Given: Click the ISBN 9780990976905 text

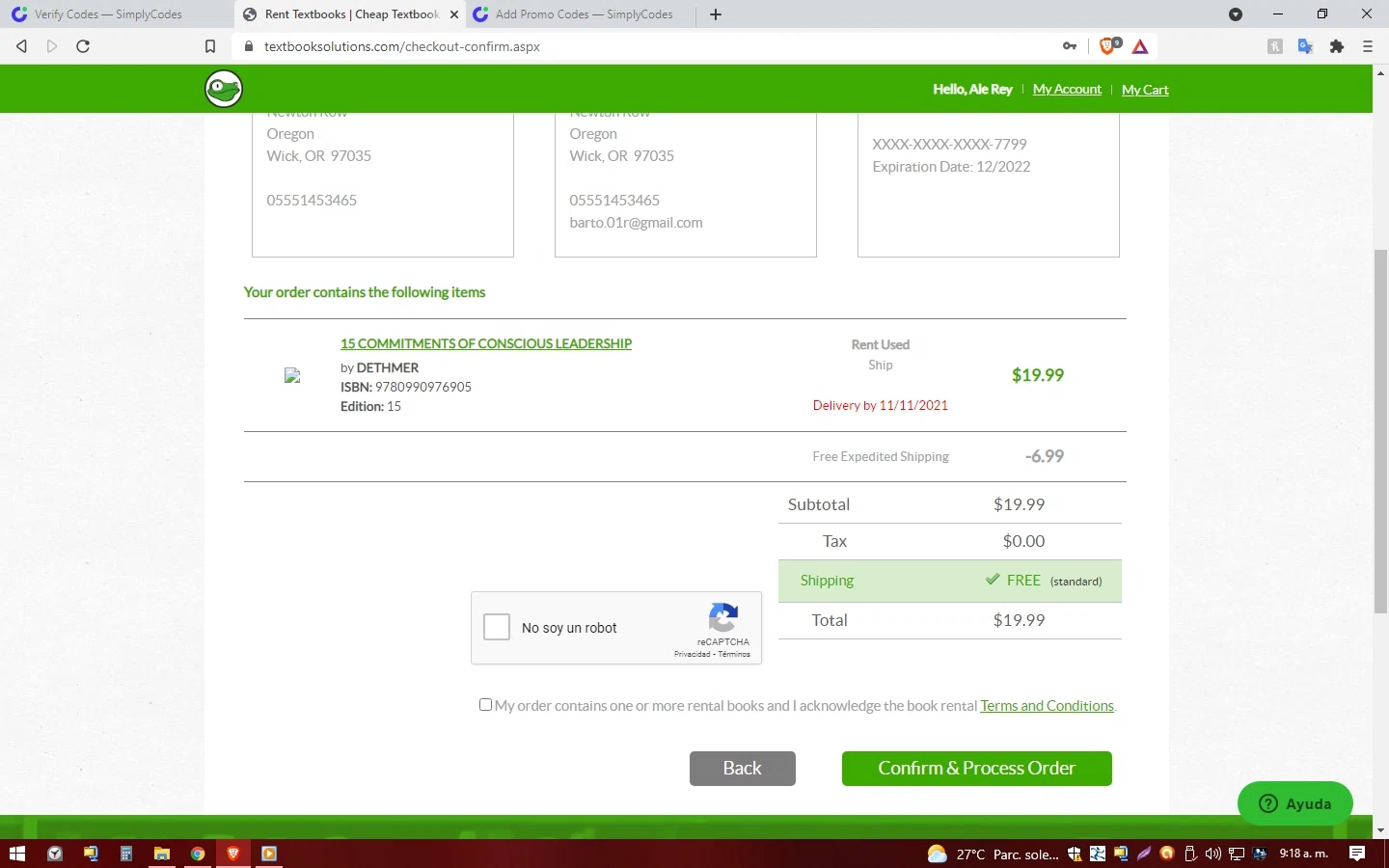Looking at the screenshot, I should (x=406, y=387).
